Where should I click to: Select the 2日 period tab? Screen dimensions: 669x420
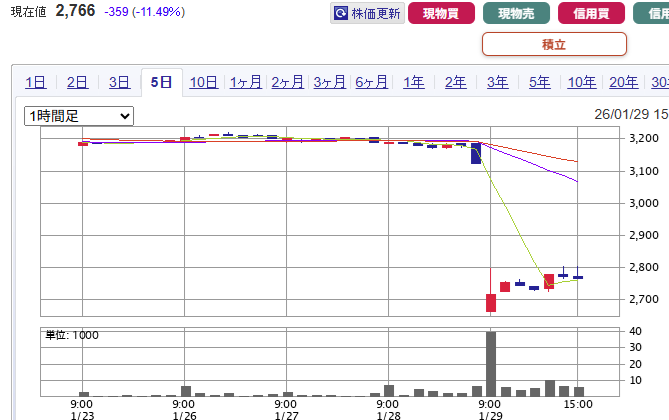(x=77, y=83)
